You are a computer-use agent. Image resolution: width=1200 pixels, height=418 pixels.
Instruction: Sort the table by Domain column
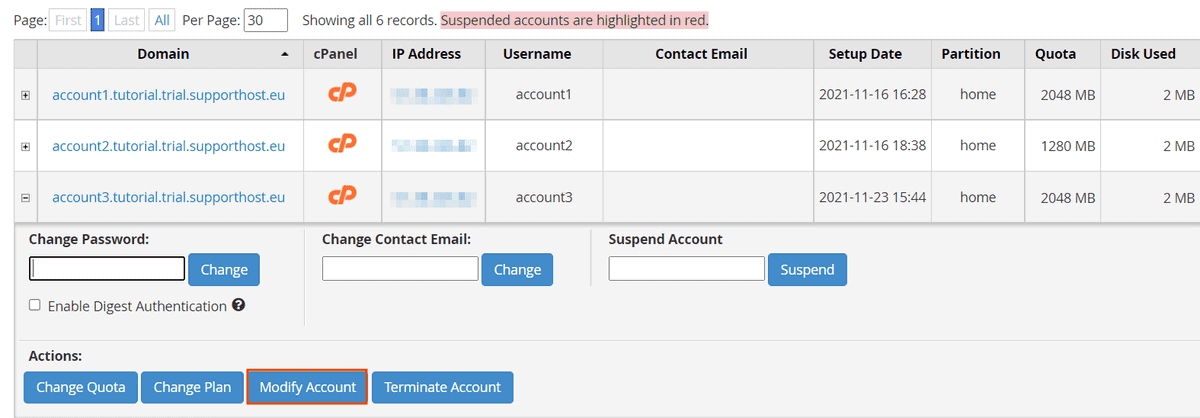[163, 54]
